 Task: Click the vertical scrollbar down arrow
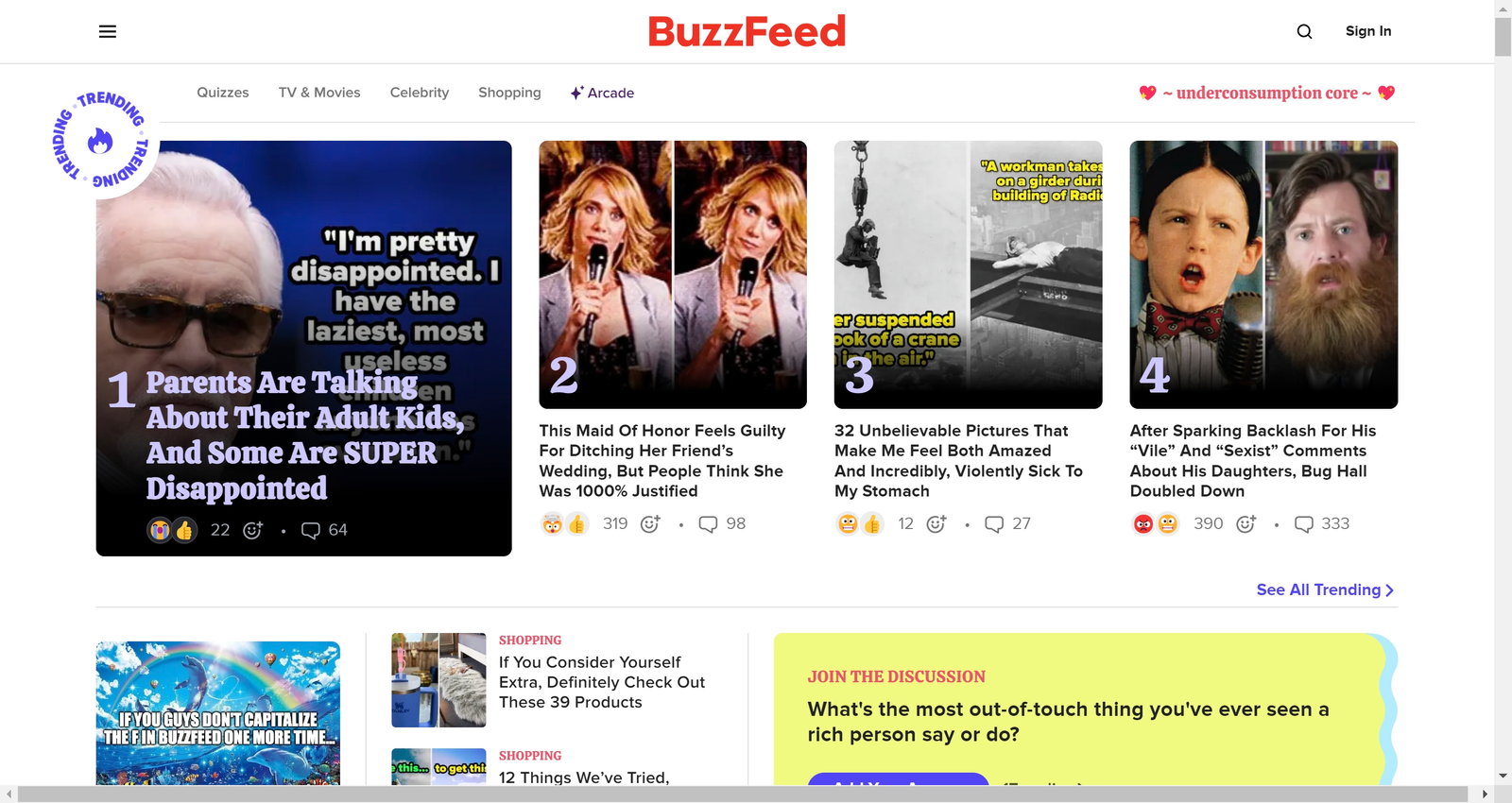click(x=1503, y=777)
